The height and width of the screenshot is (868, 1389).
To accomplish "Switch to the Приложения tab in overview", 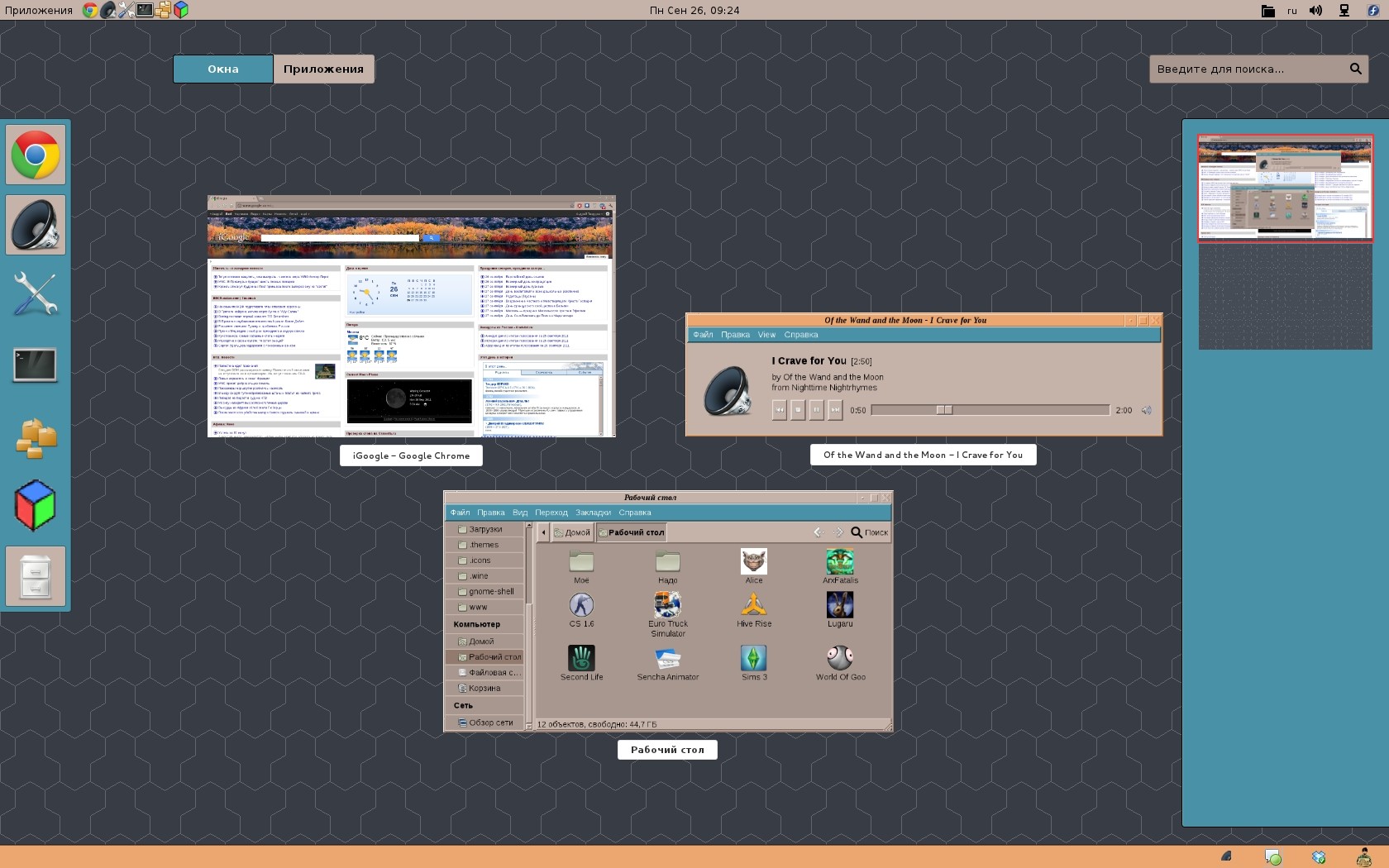I will pos(324,69).
